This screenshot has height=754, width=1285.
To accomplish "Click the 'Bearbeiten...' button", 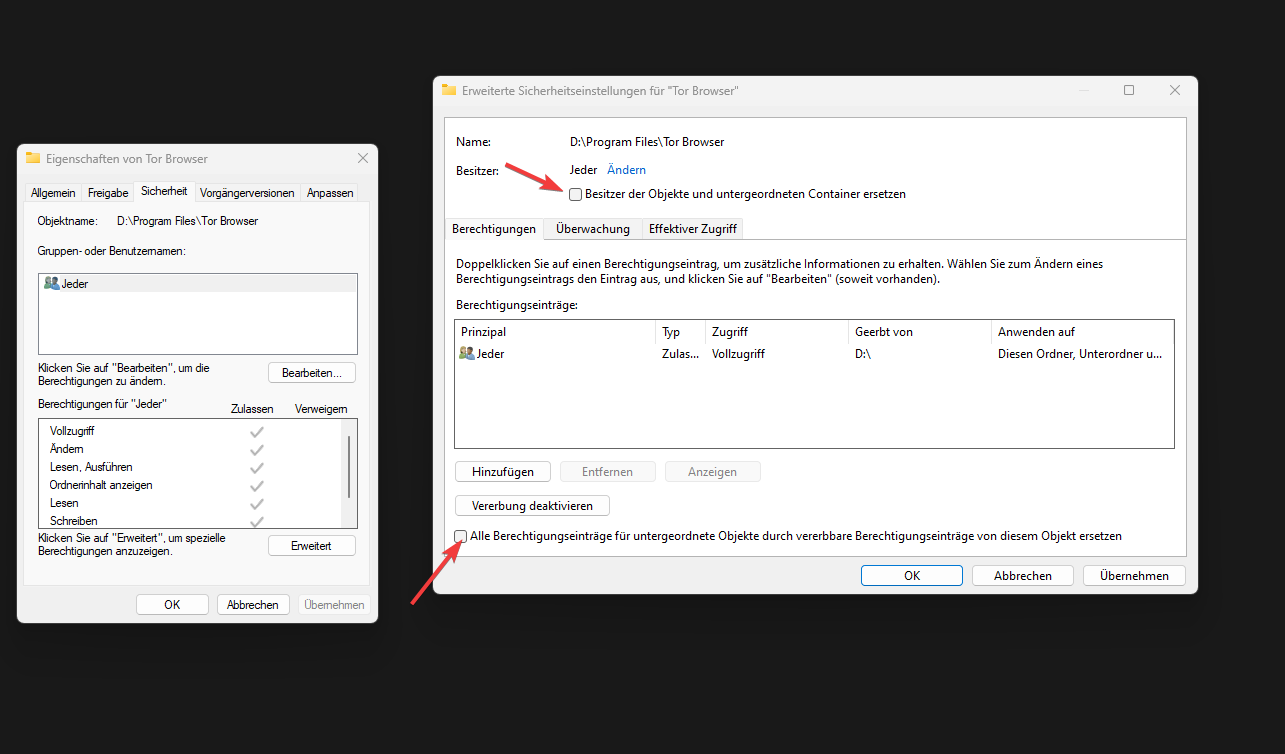I will click(x=312, y=373).
